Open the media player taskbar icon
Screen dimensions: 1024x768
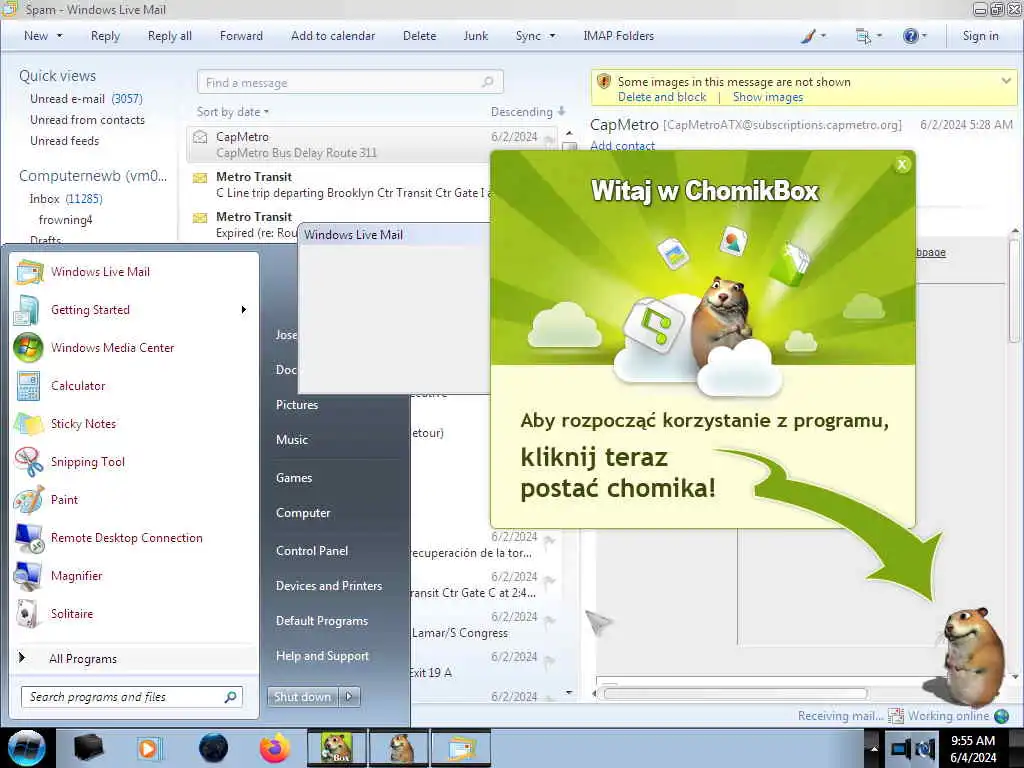[x=150, y=748]
